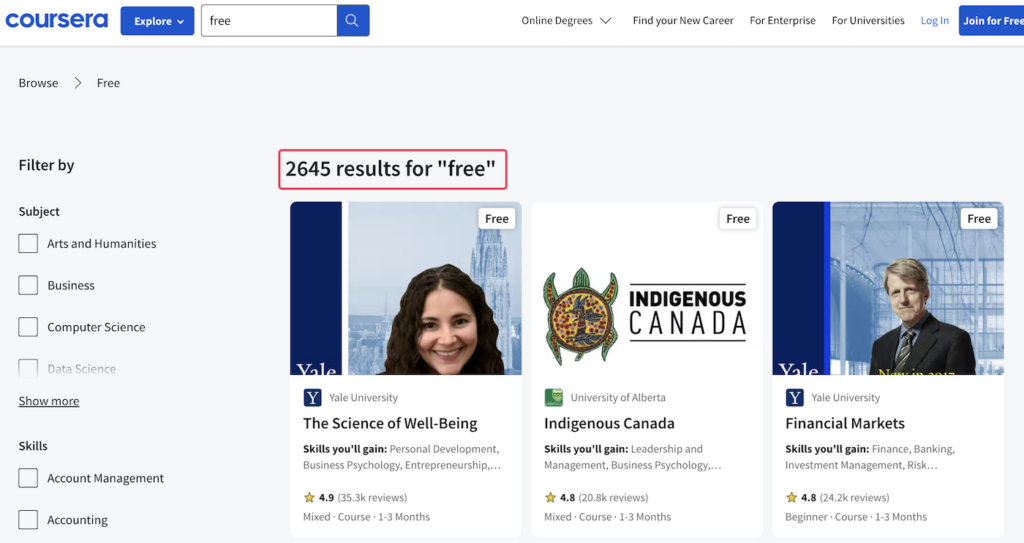1024x543 pixels.
Task: Check the Business subject filter
Action: (28, 286)
